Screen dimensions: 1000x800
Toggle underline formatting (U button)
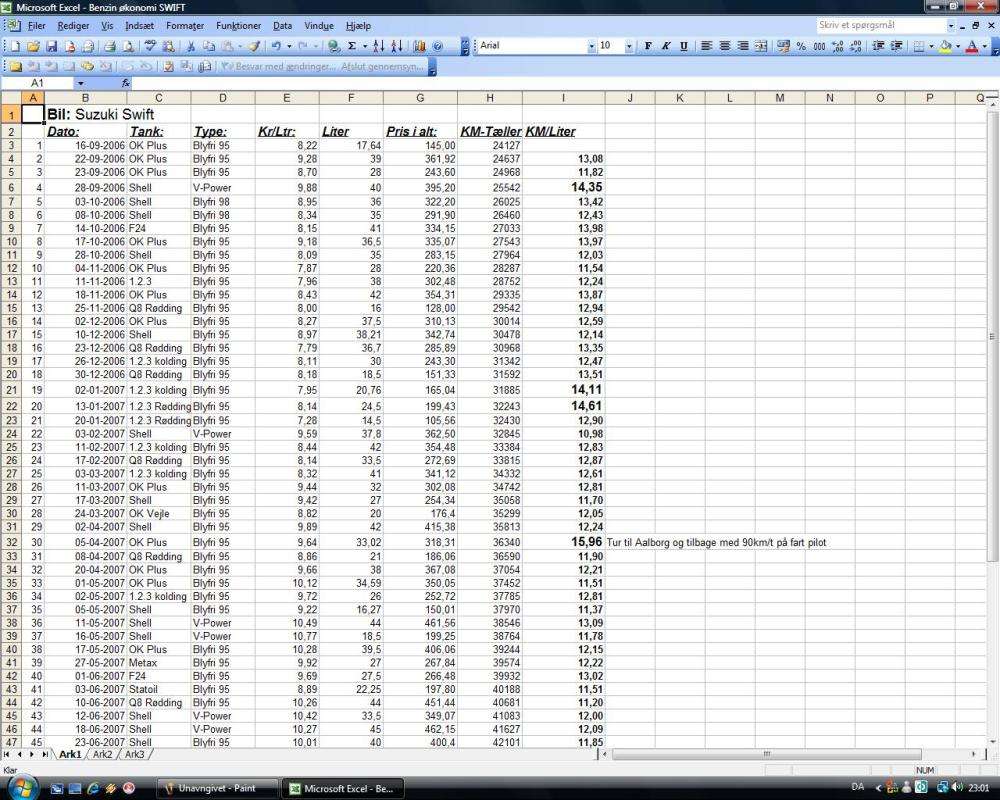pos(684,46)
